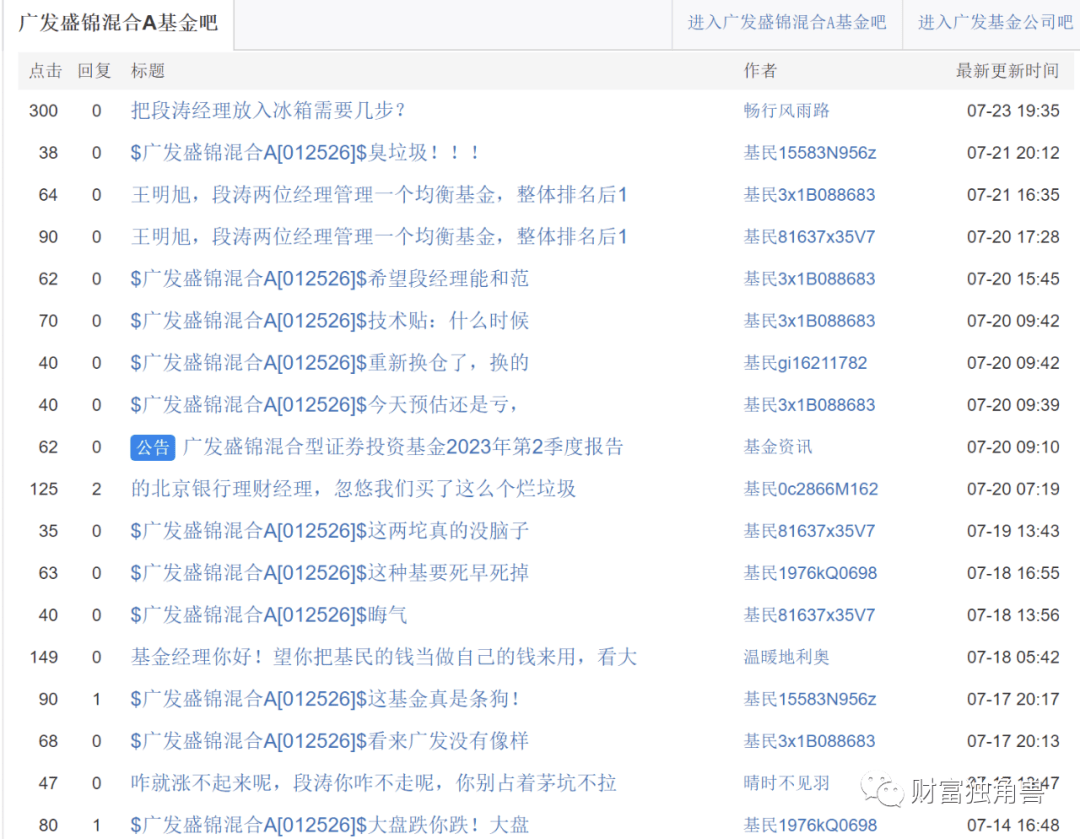View author 基民15583N956z on 07-17 20:17 row
Screen dimensions: 1080x839
coord(810,699)
